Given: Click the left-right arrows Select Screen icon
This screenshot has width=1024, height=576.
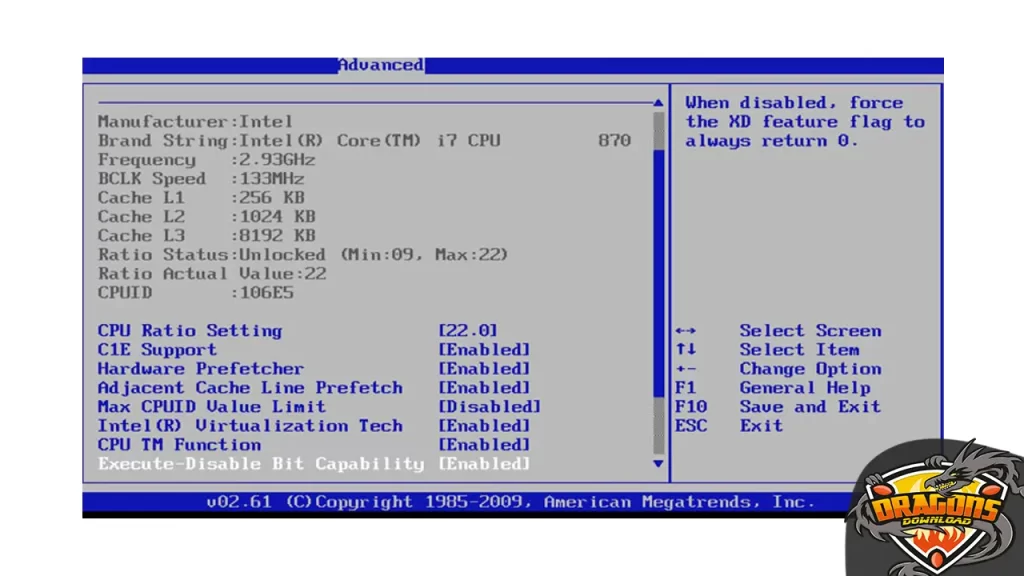Looking at the screenshot, I should tap(685, 331).
